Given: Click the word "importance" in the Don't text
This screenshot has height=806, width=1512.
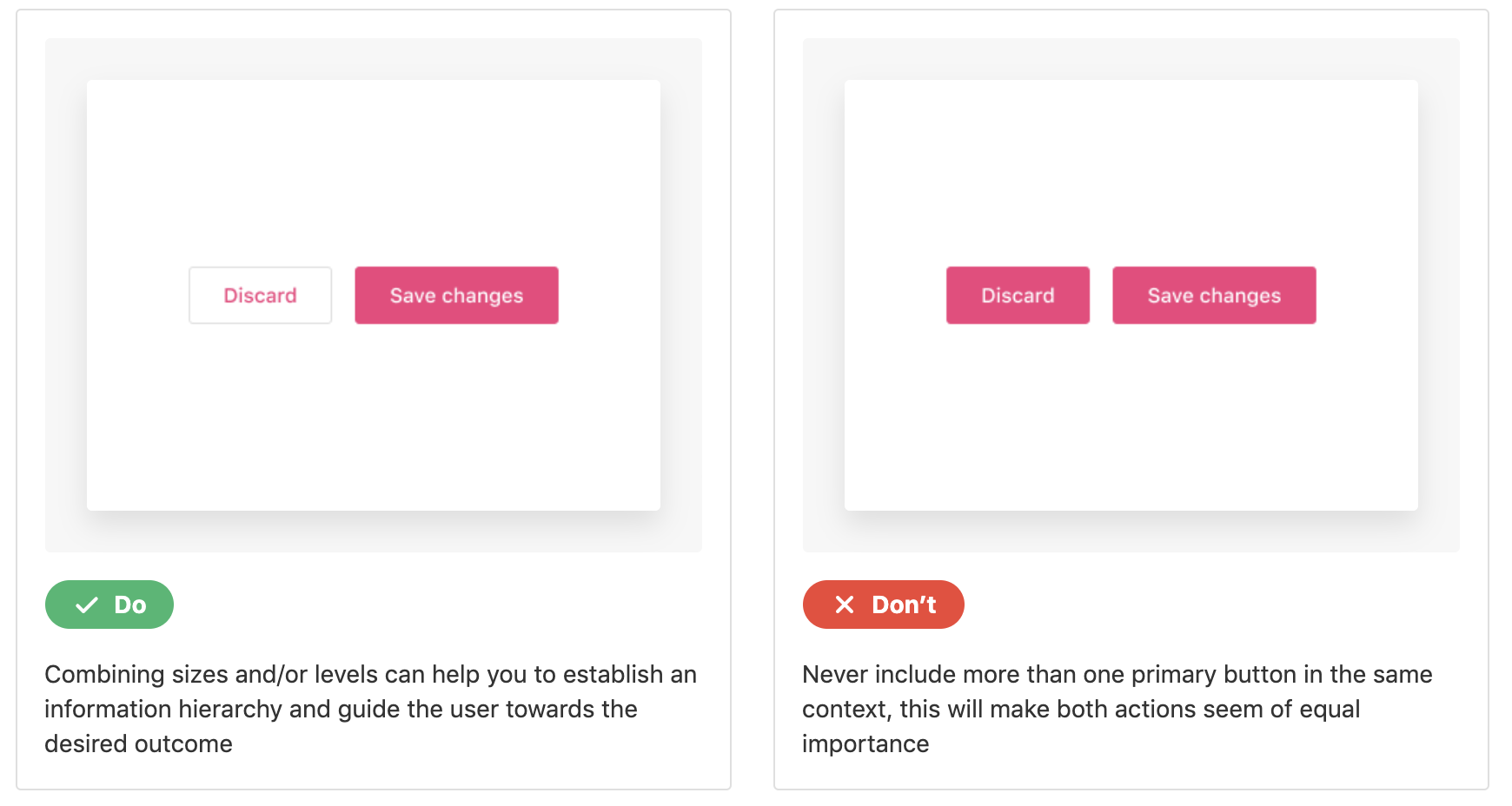Looking at the screenshot, I should 865,744.
